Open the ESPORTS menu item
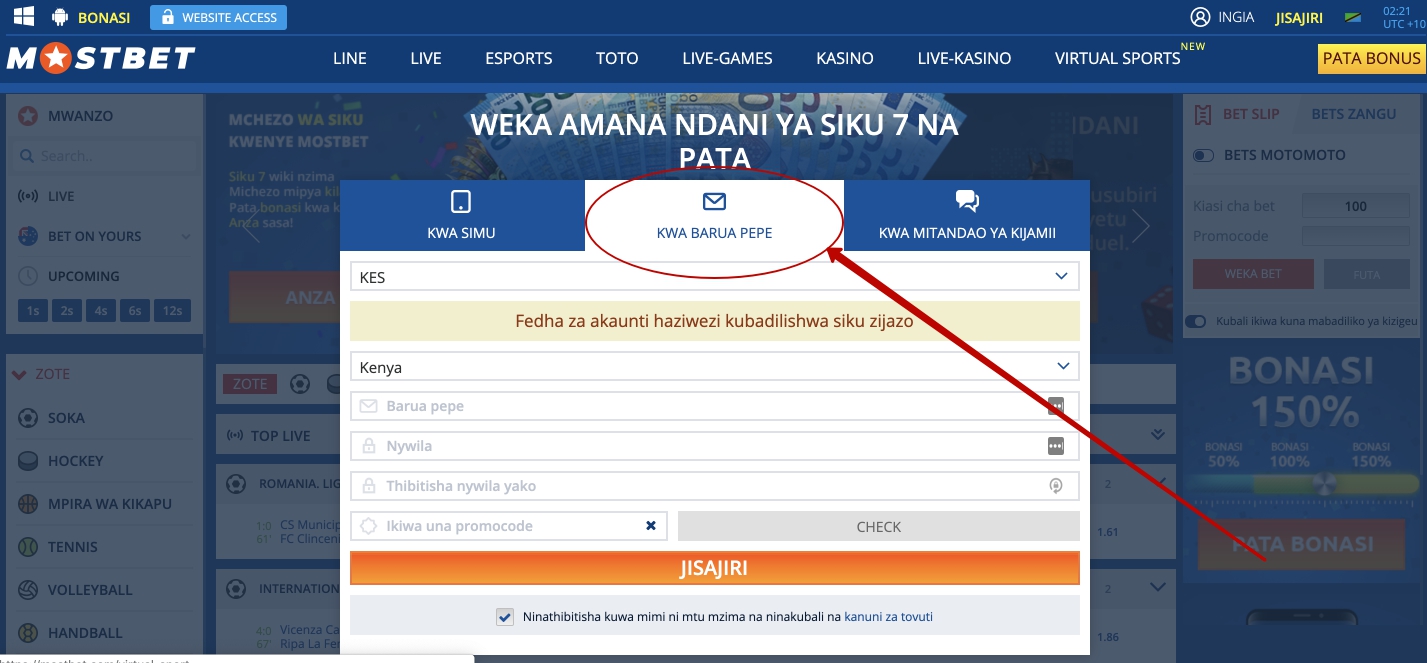1427x663 pixels. [519, 59]
